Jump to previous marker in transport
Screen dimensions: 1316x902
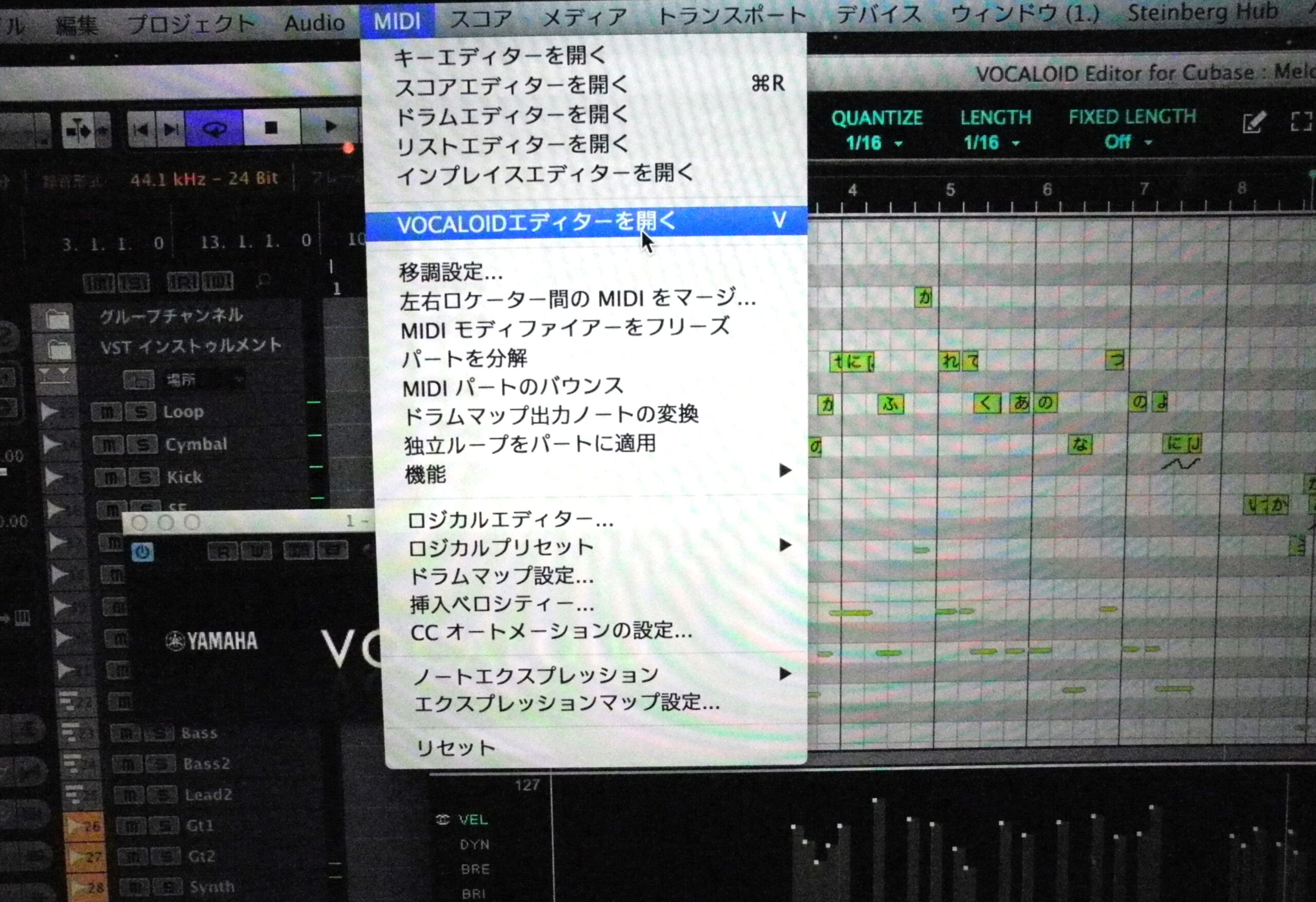click(140, 130)
